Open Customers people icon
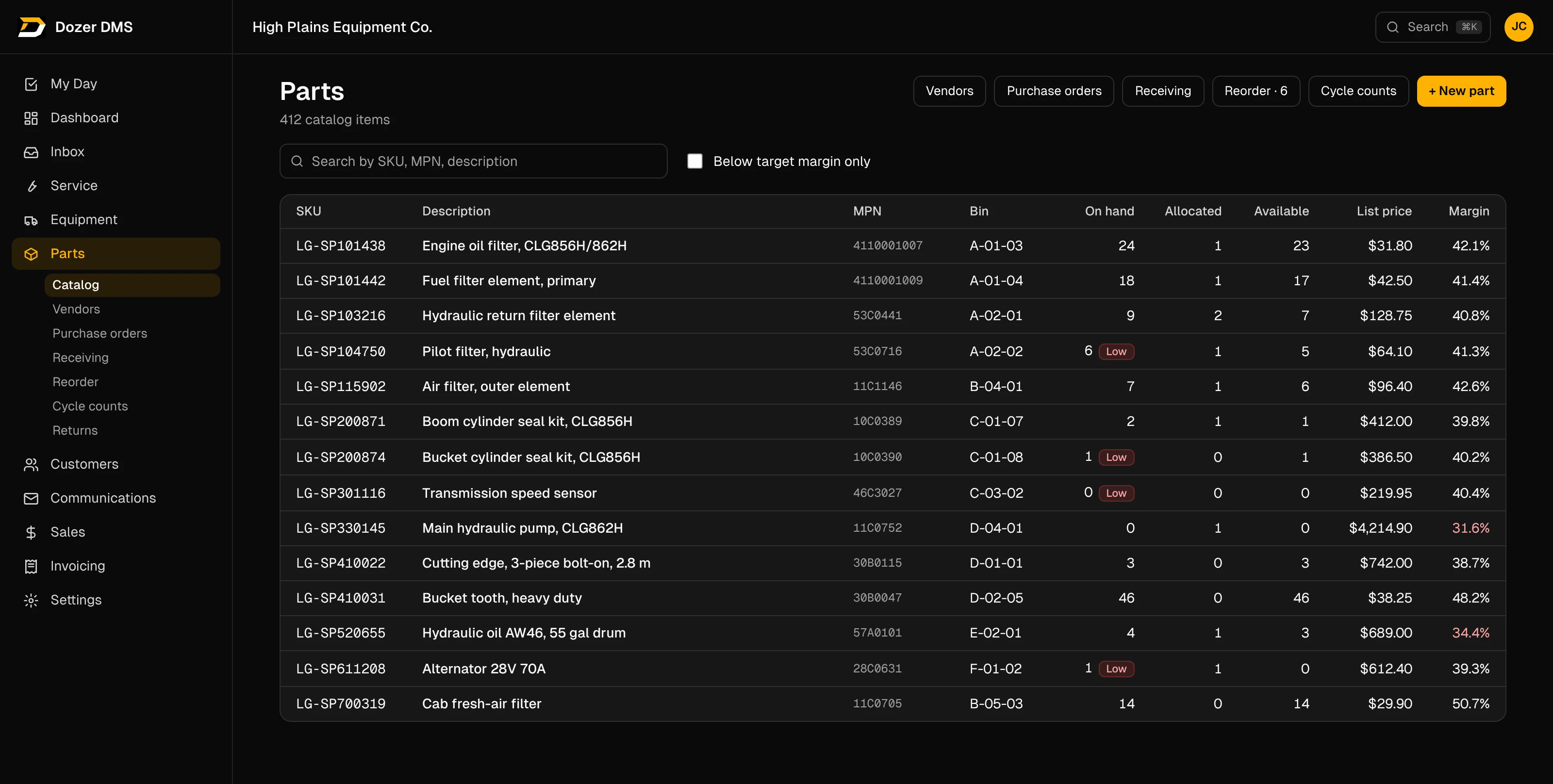 coord(31,465)
